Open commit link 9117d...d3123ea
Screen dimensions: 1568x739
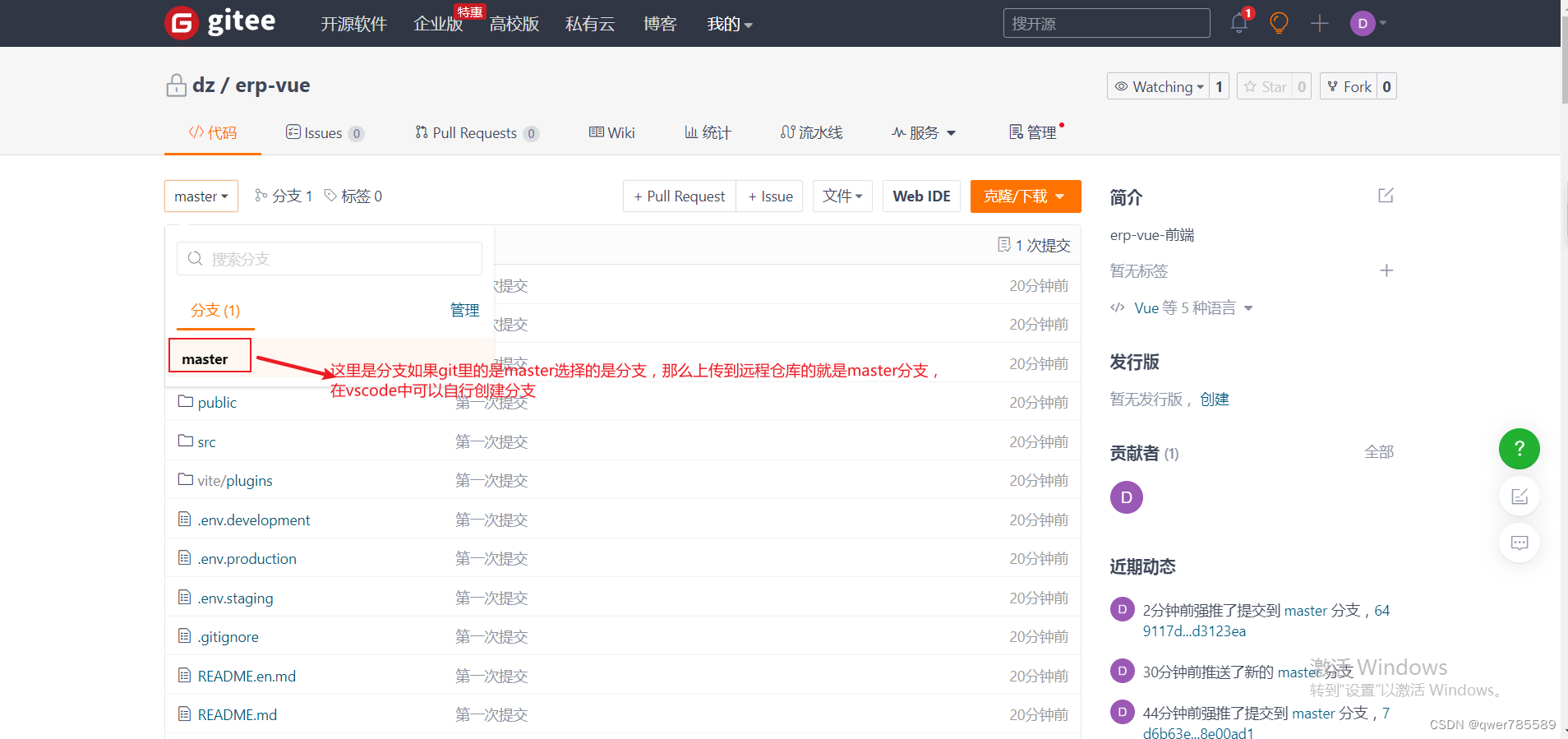tap(1194, 630)
